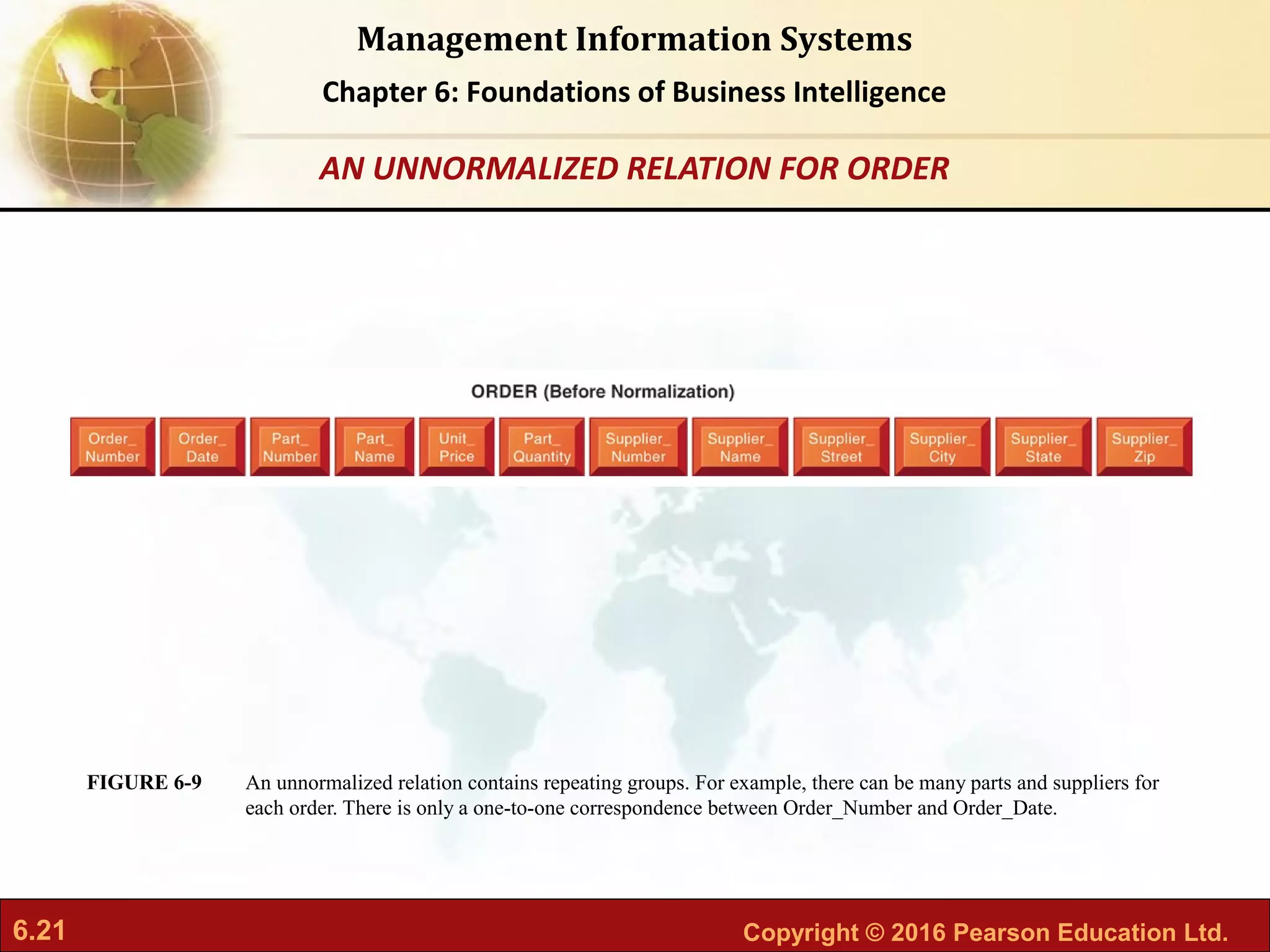Viewport: 1270px width, 952px height.
Task: Click the Unit_Price field box
Action: [457, 447]
